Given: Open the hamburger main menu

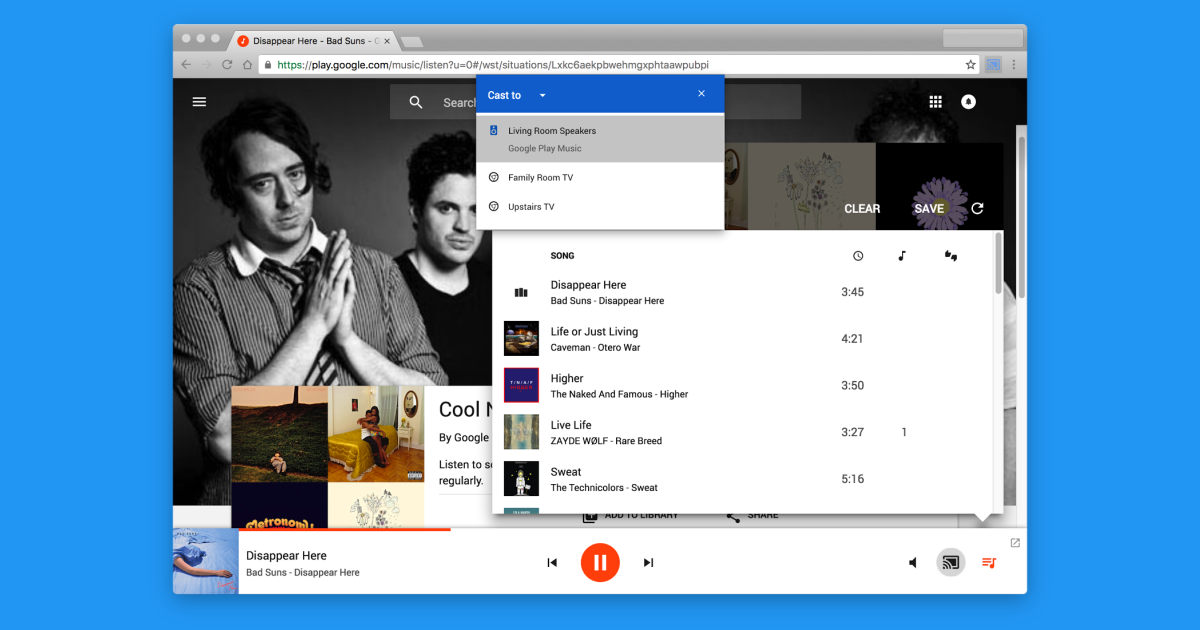Looking at the screenshot, I should click(x=199, y=102).
